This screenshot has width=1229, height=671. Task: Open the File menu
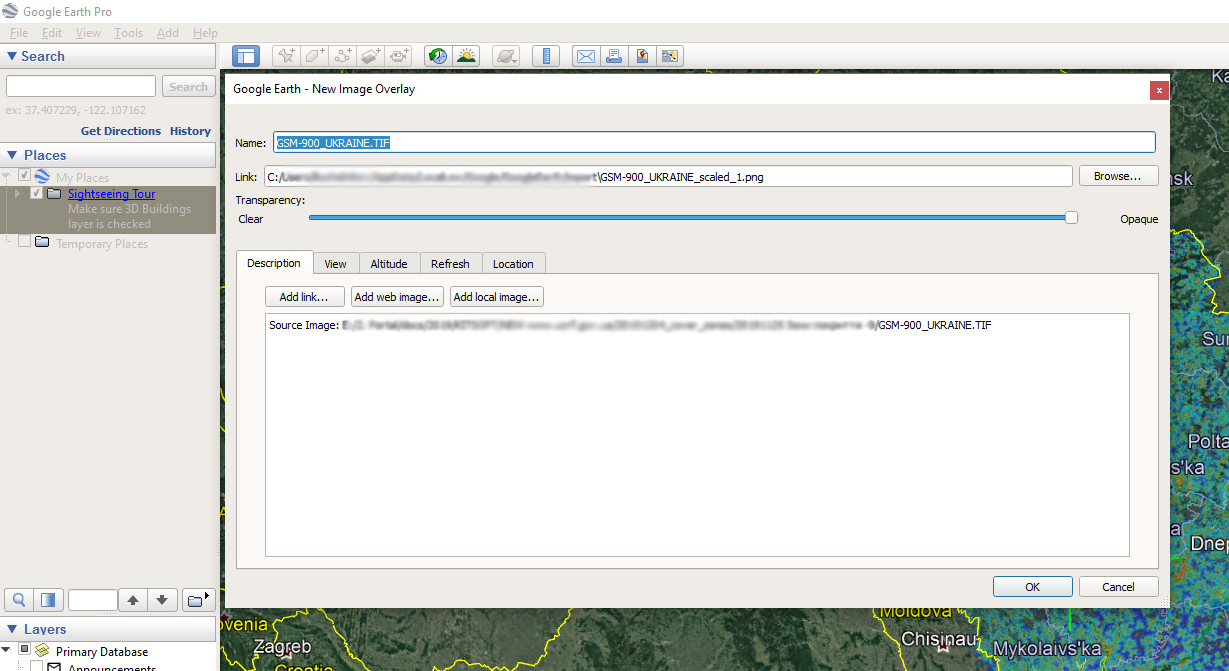pyautogui.click(x=19, y=33)
